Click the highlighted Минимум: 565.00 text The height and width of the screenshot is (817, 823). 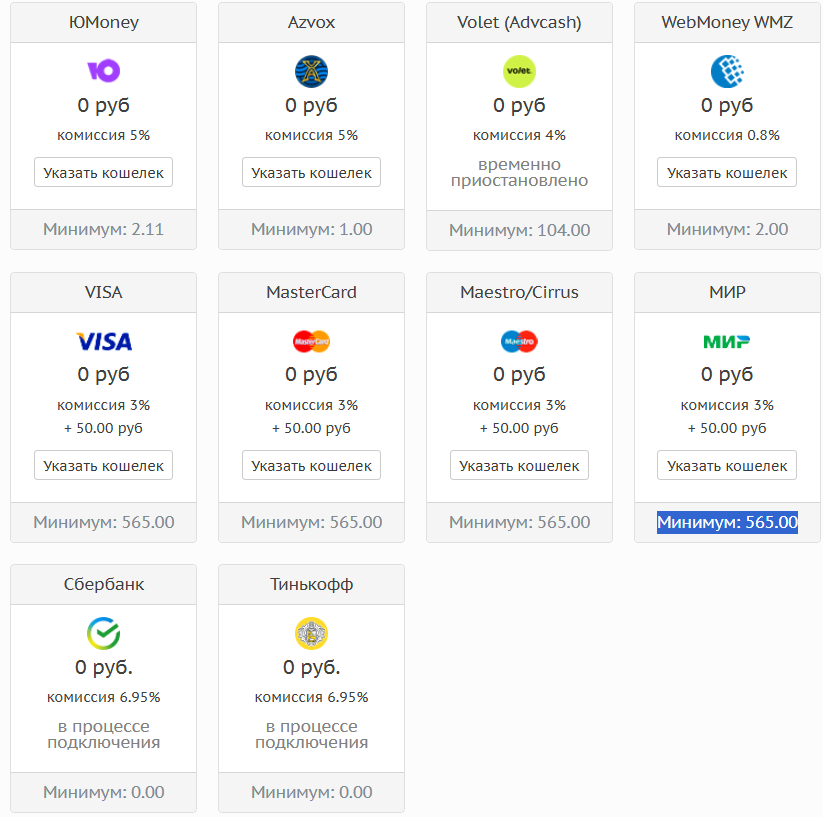click(x=727, y=522)
